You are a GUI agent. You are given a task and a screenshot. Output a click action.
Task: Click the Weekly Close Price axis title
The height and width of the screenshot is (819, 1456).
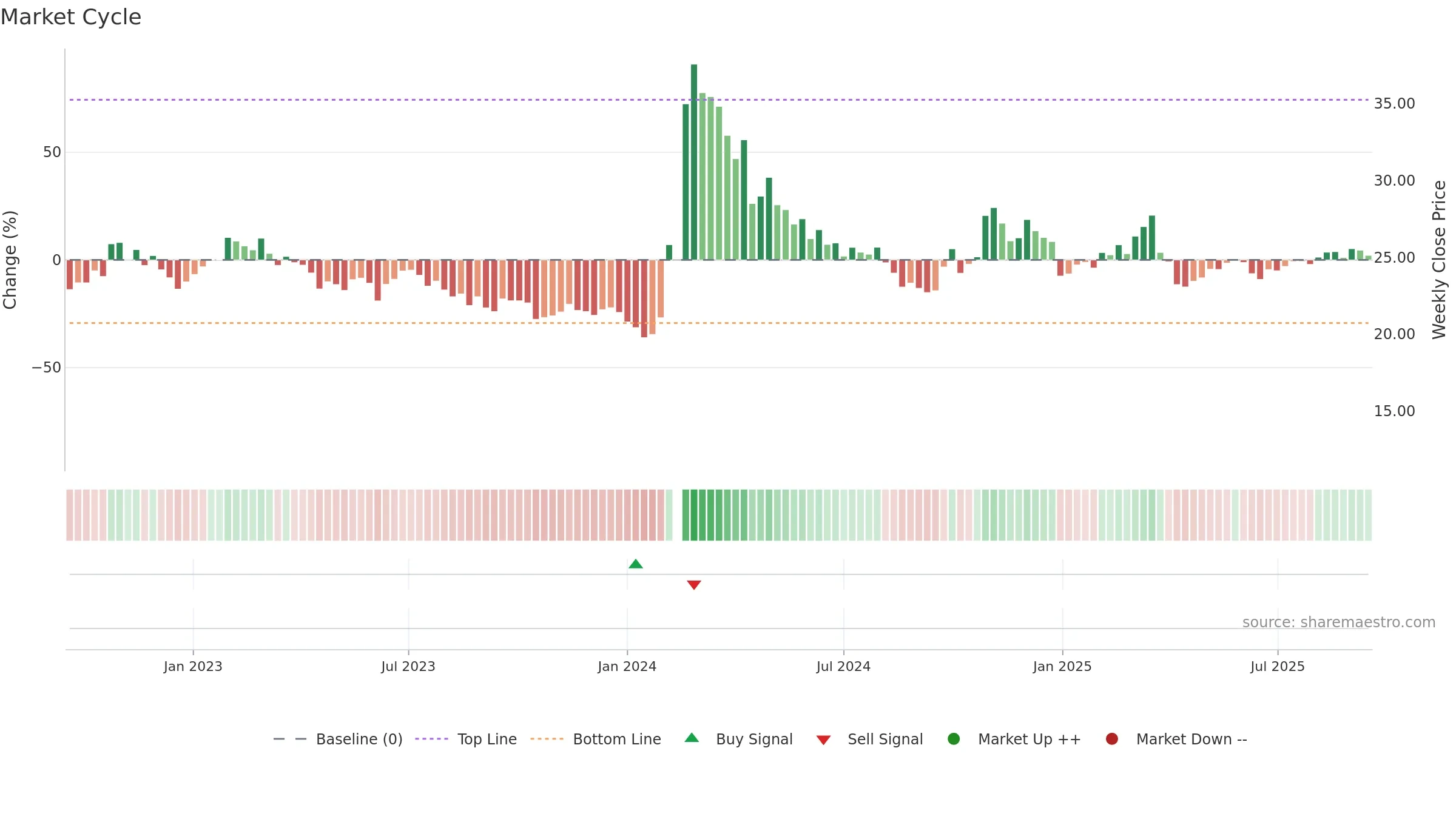pyautogui.click(x=1440, y=260)
